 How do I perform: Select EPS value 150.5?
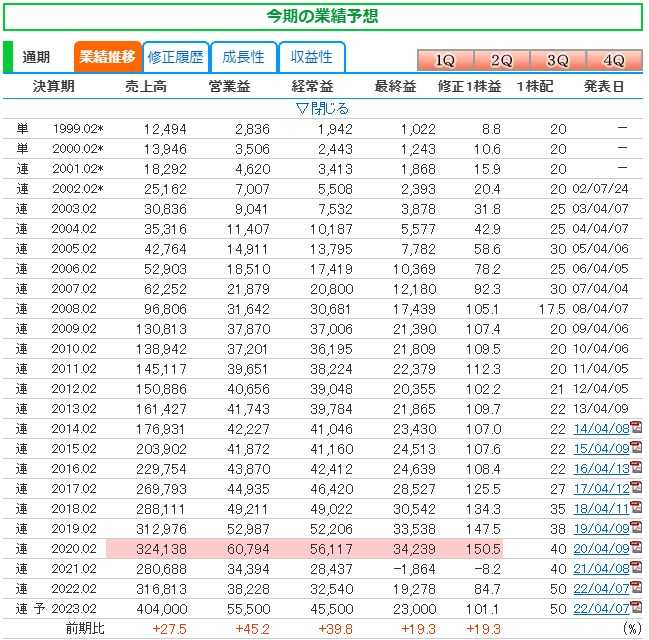tap(483, 549)
